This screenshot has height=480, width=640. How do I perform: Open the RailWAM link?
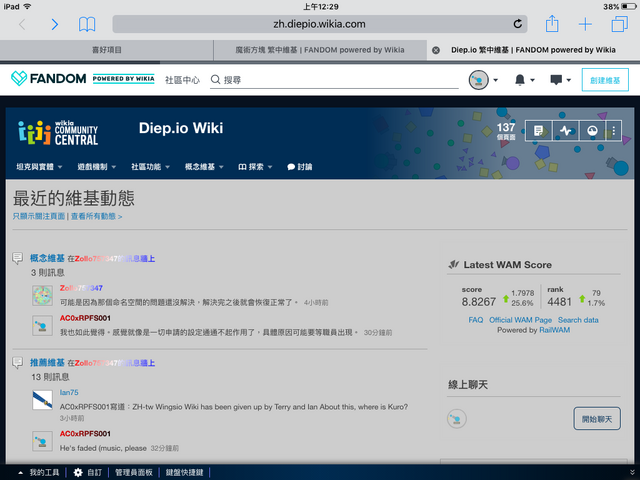pos(554,330)
